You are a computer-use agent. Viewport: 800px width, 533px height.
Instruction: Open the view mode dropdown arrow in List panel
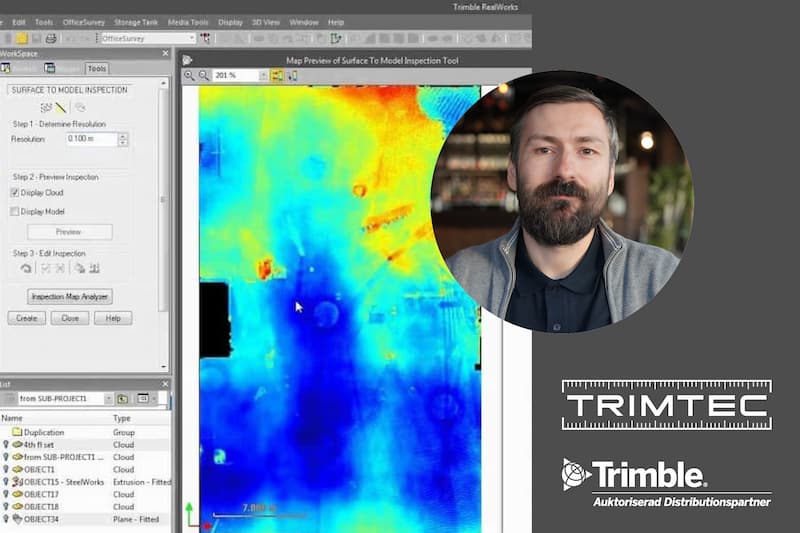(154, 399)
